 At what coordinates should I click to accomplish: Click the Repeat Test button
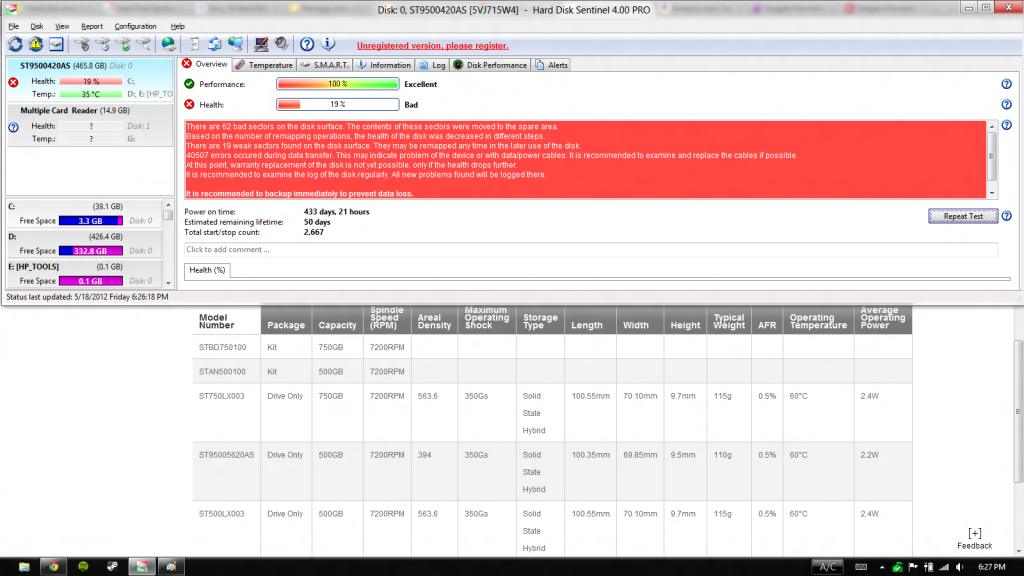coord(963,216)
